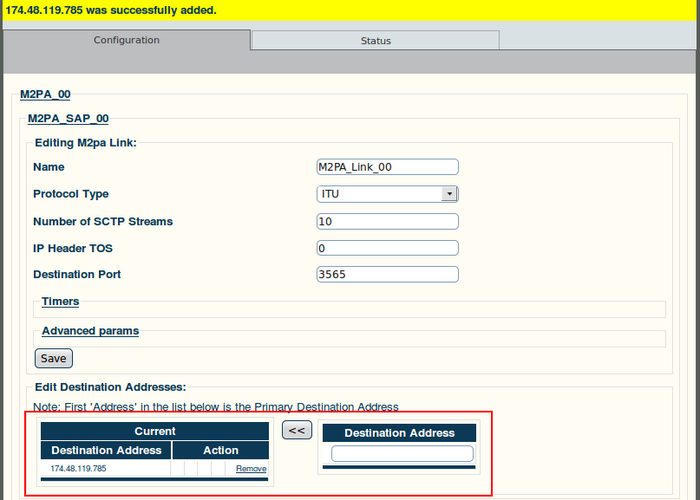
Task: Focus the Number of SCTP Streams field
Action: click(x=388, y=221)
